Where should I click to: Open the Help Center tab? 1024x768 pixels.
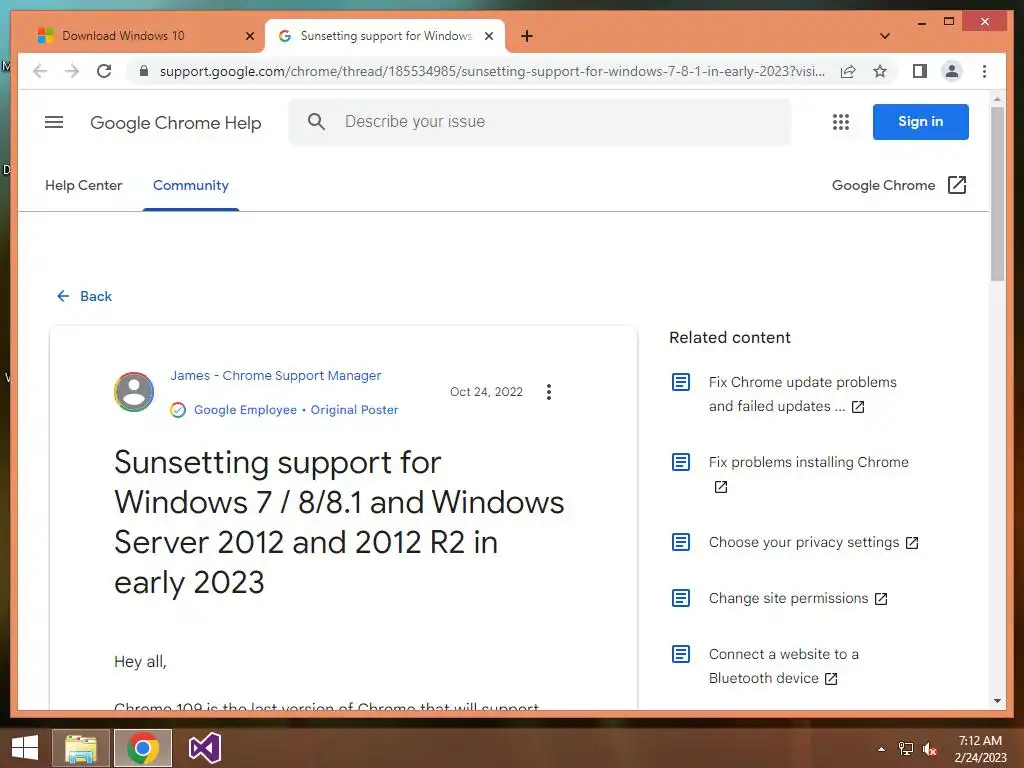tap(84, 185)
